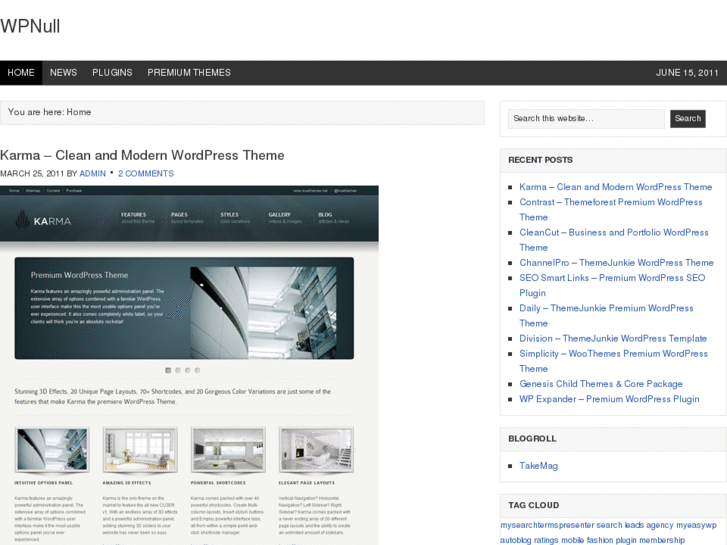Click the 'autoblog' tag in tag cloud
The image size is (727, 545).
[516, 540]
